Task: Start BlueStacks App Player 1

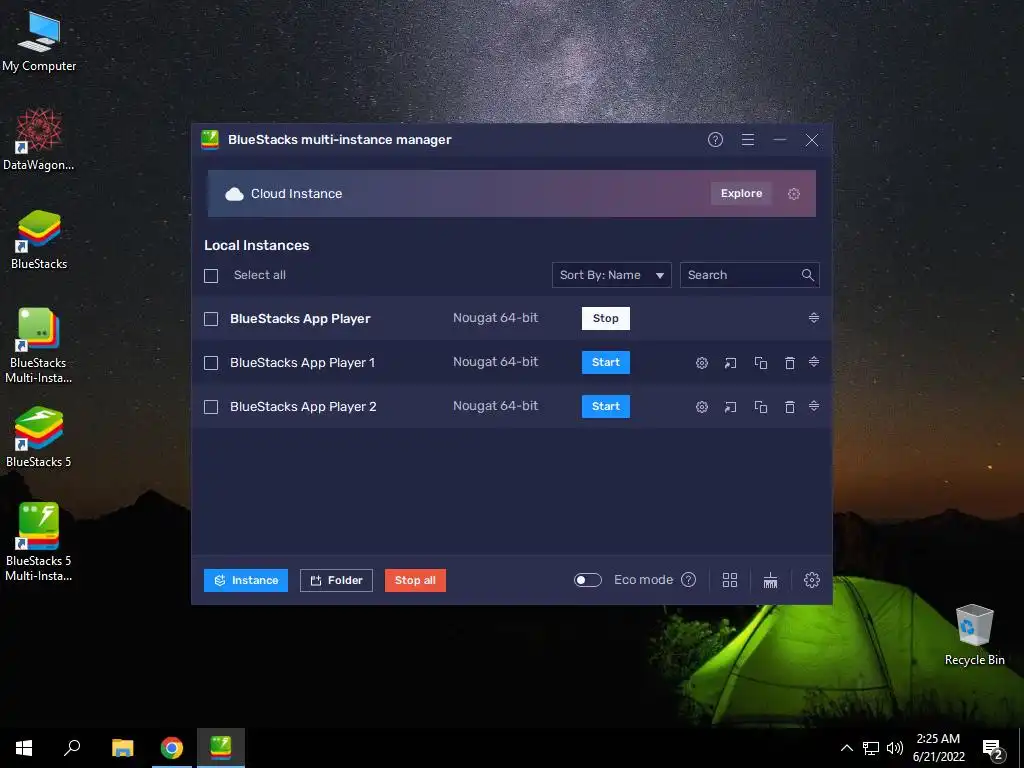Action: click(x=605, y=362)
